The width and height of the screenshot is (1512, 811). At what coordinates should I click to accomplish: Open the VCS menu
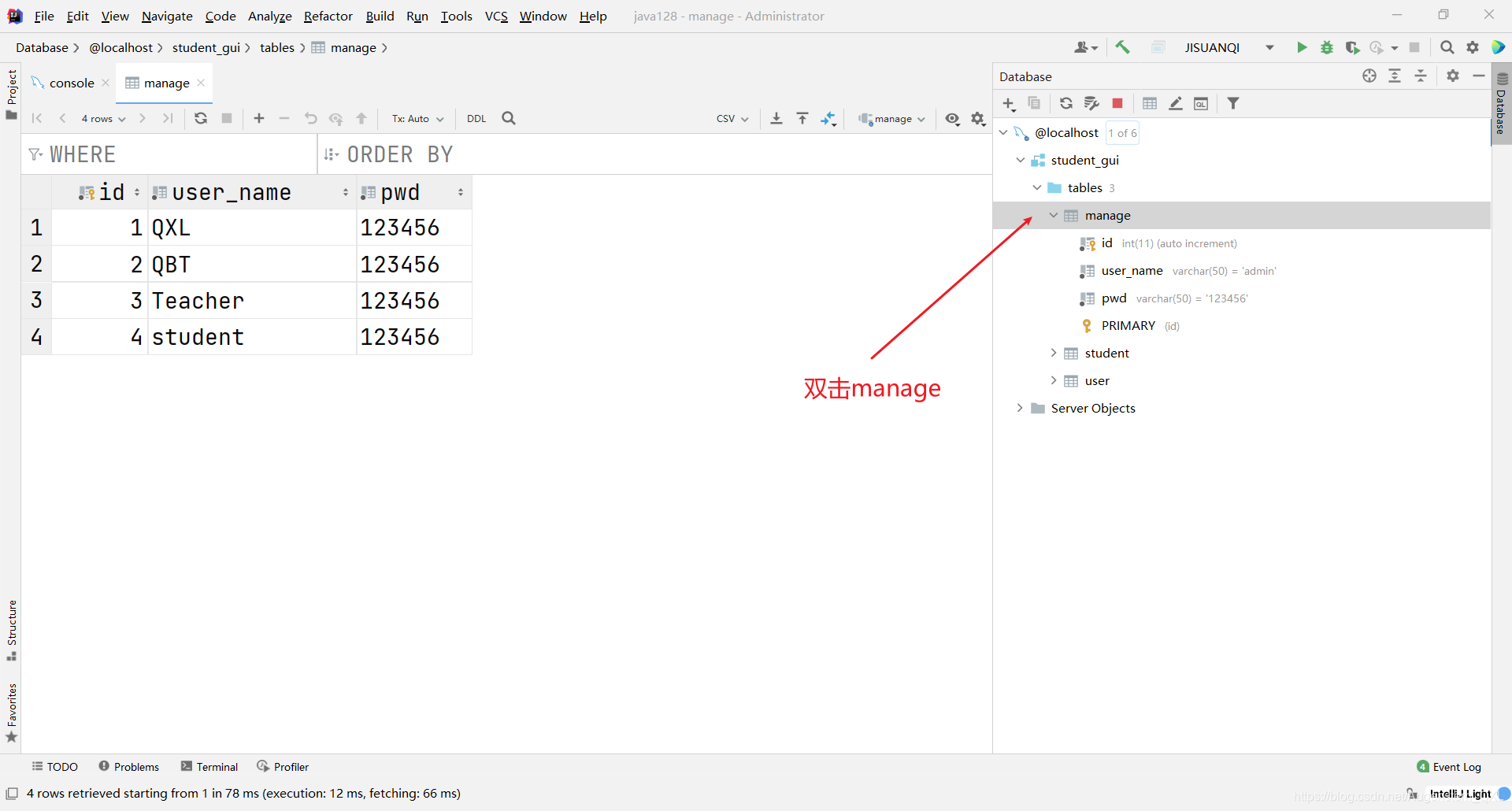point(496,16)
